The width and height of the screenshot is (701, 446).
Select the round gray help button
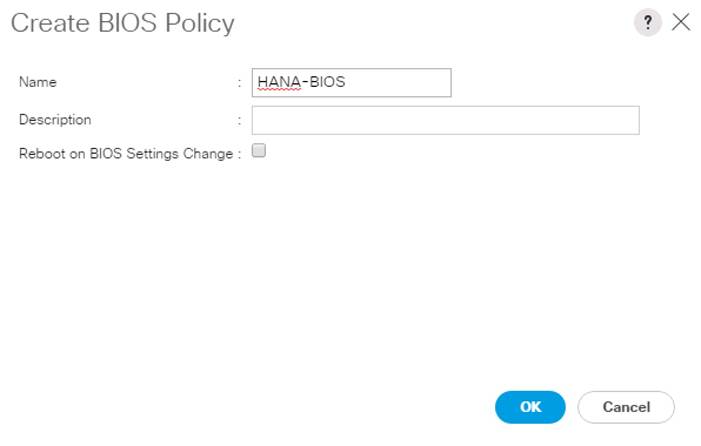point(647,22)
